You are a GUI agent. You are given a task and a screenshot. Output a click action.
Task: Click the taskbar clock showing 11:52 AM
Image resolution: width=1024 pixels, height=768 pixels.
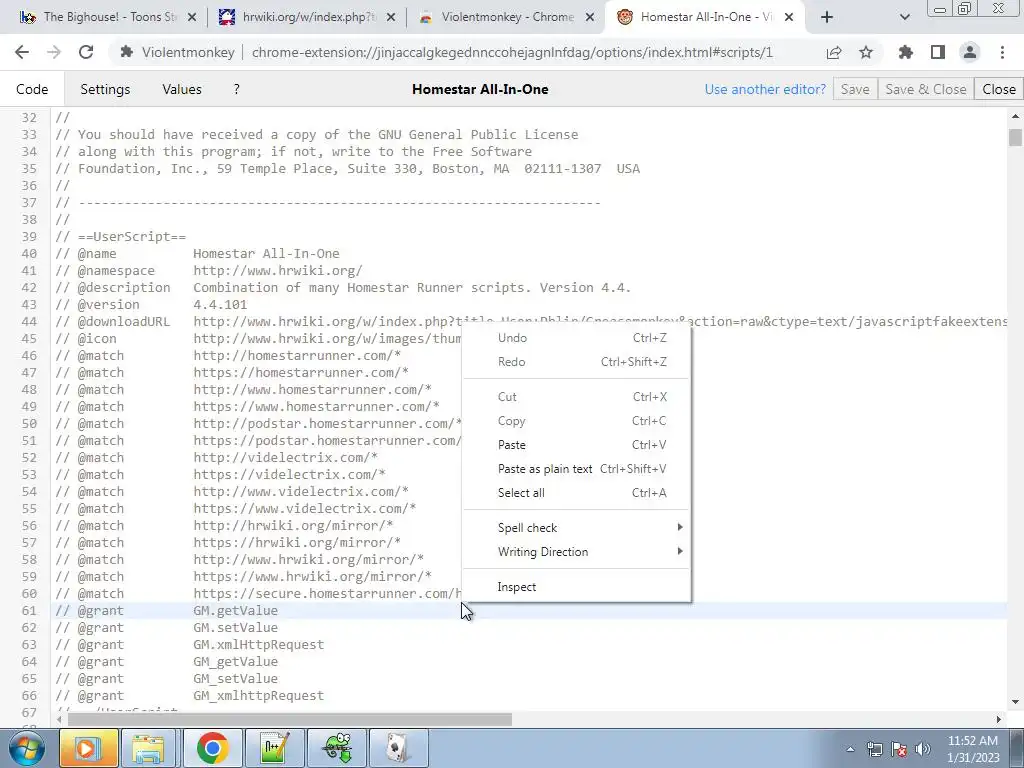pos(973,749)
